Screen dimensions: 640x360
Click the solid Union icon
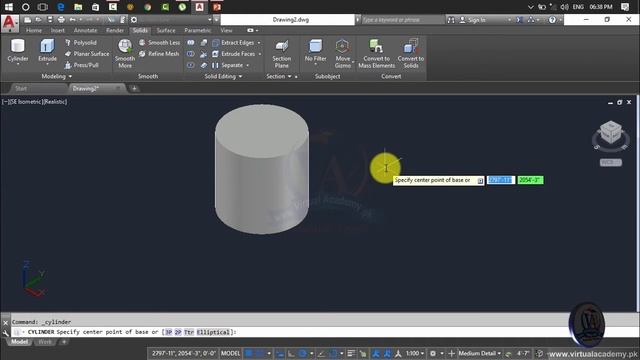click(191, 42)
